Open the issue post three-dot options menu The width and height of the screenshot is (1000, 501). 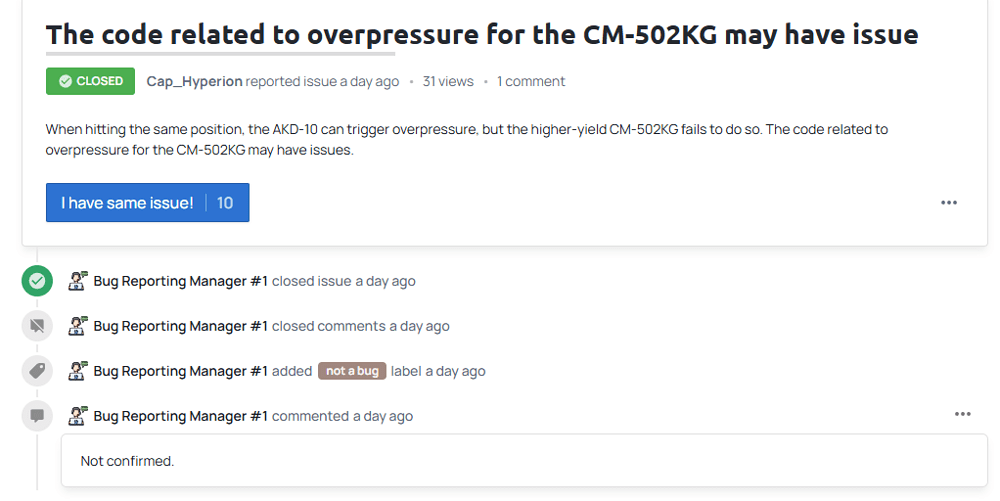pos(949,203)
